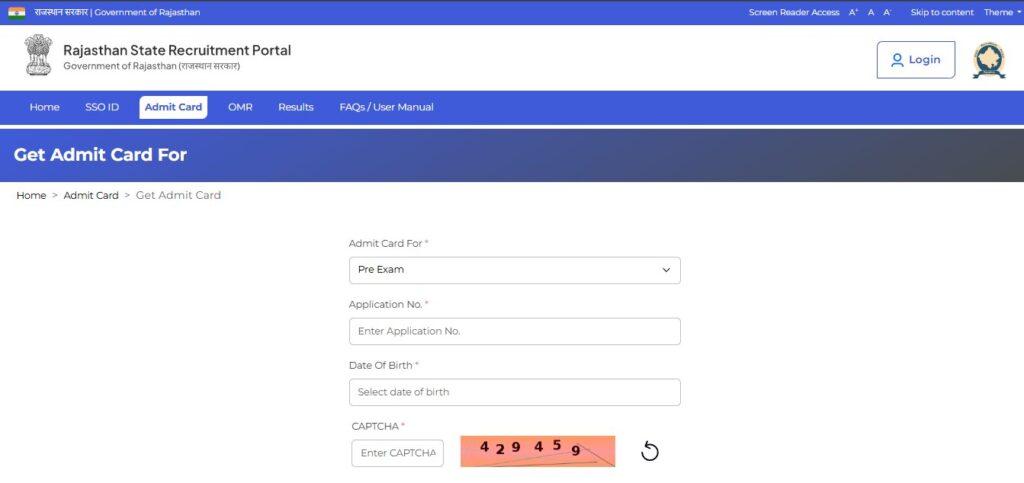Click the Rajasthan map badge logo

coord(989,60)
